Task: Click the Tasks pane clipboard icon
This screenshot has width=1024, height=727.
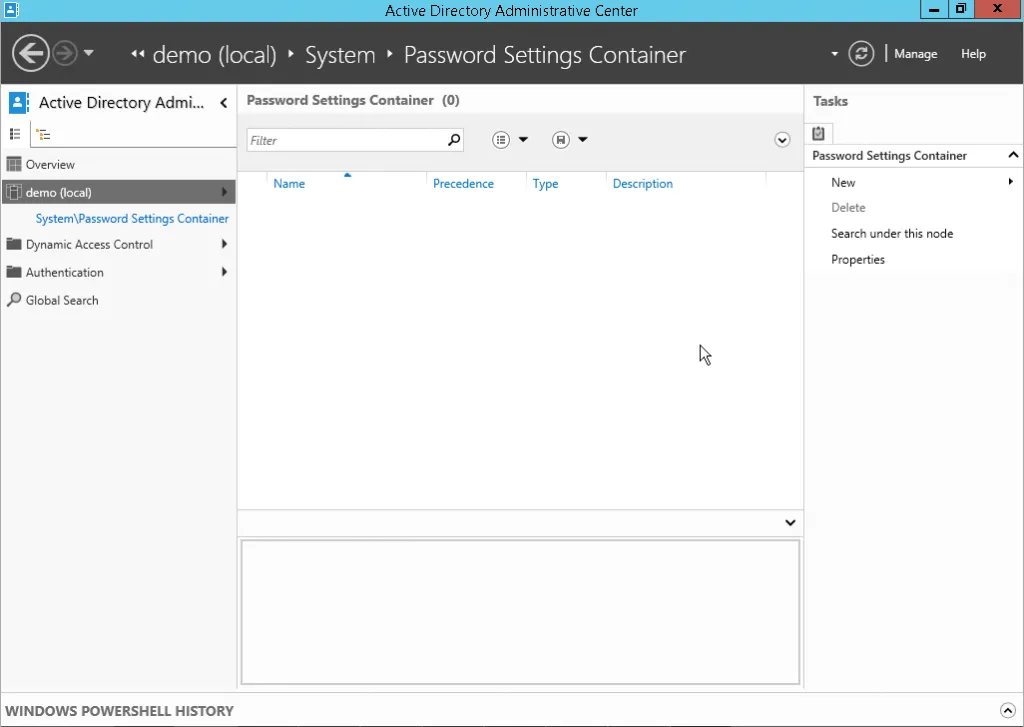Action: click(818, 132)
